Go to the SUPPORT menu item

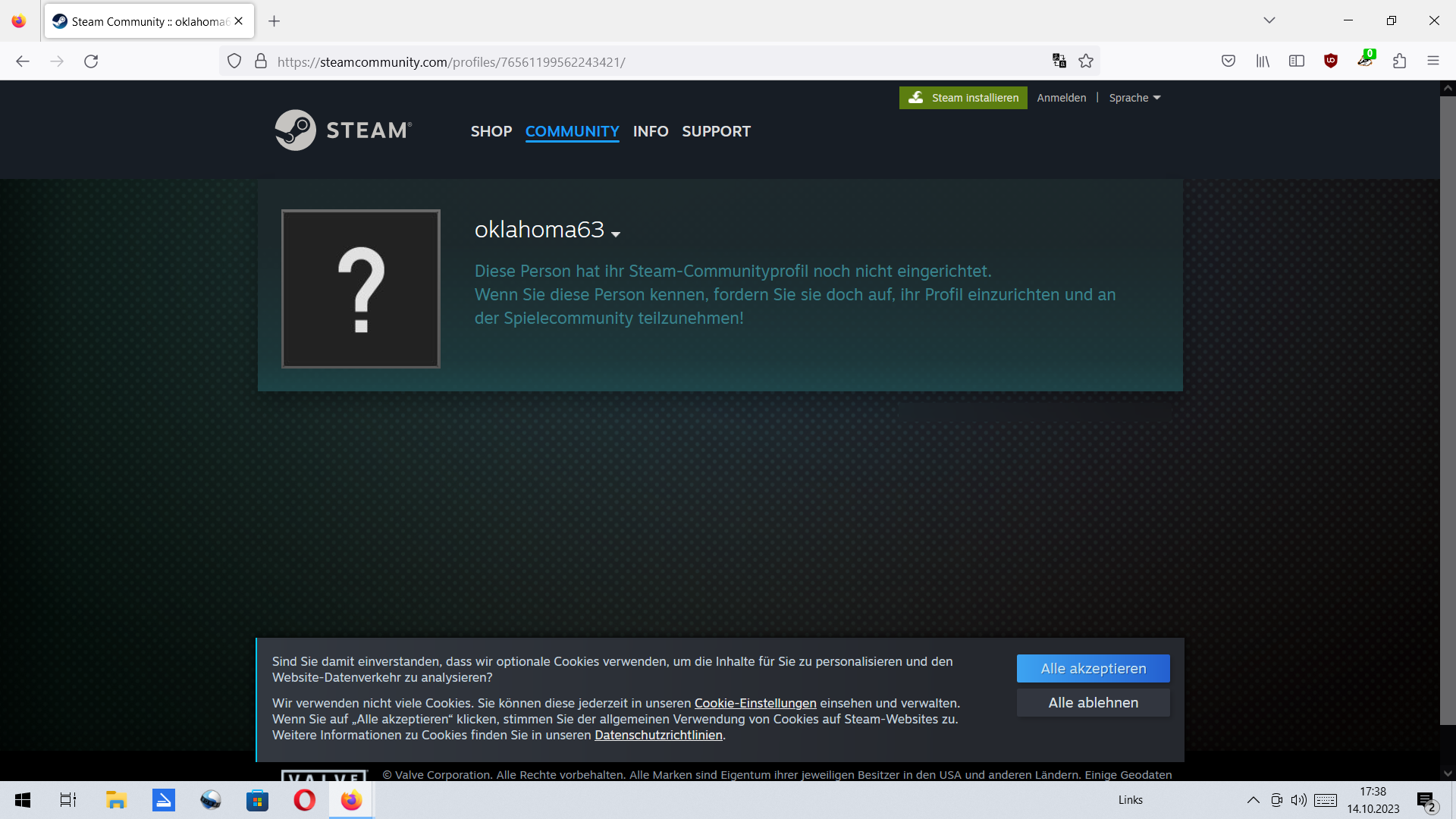716,131
